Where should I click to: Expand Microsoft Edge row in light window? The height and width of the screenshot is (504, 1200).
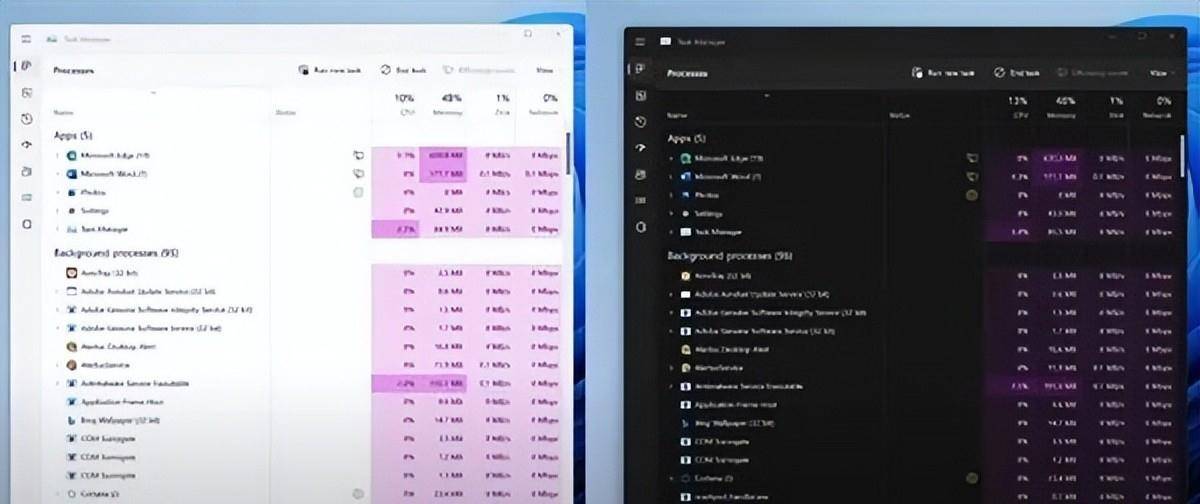click(x=57, y=155)
